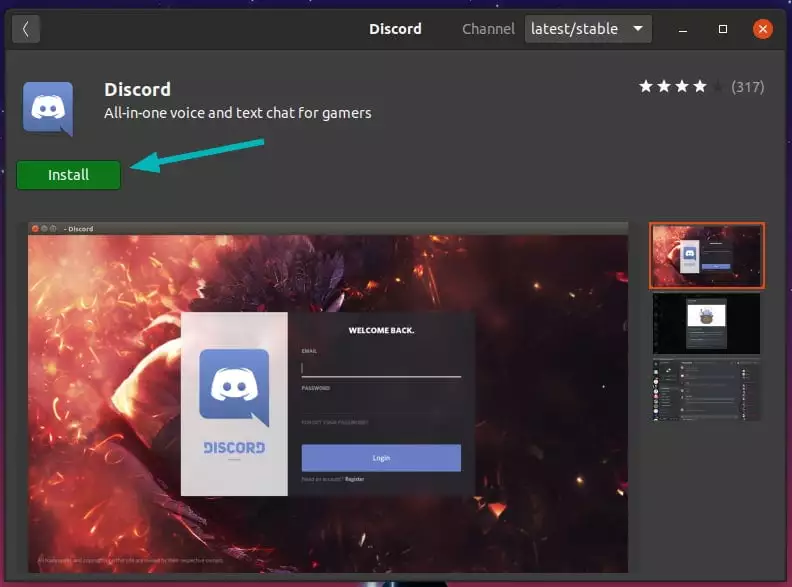Select the first login screenshot thumbnail
Screen dimensions: 792x587
point(707,256)
